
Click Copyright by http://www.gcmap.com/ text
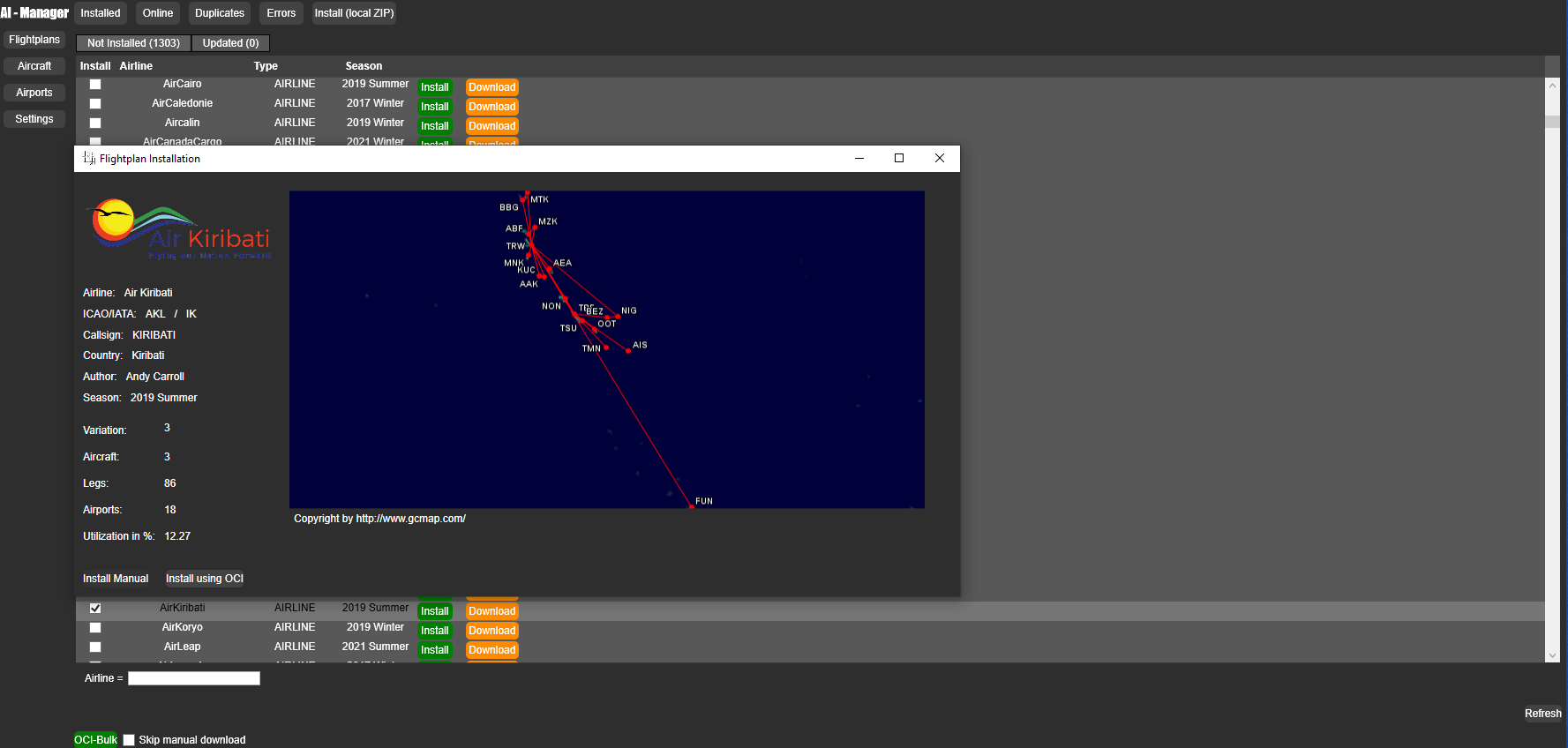click(x=379, y=519)
